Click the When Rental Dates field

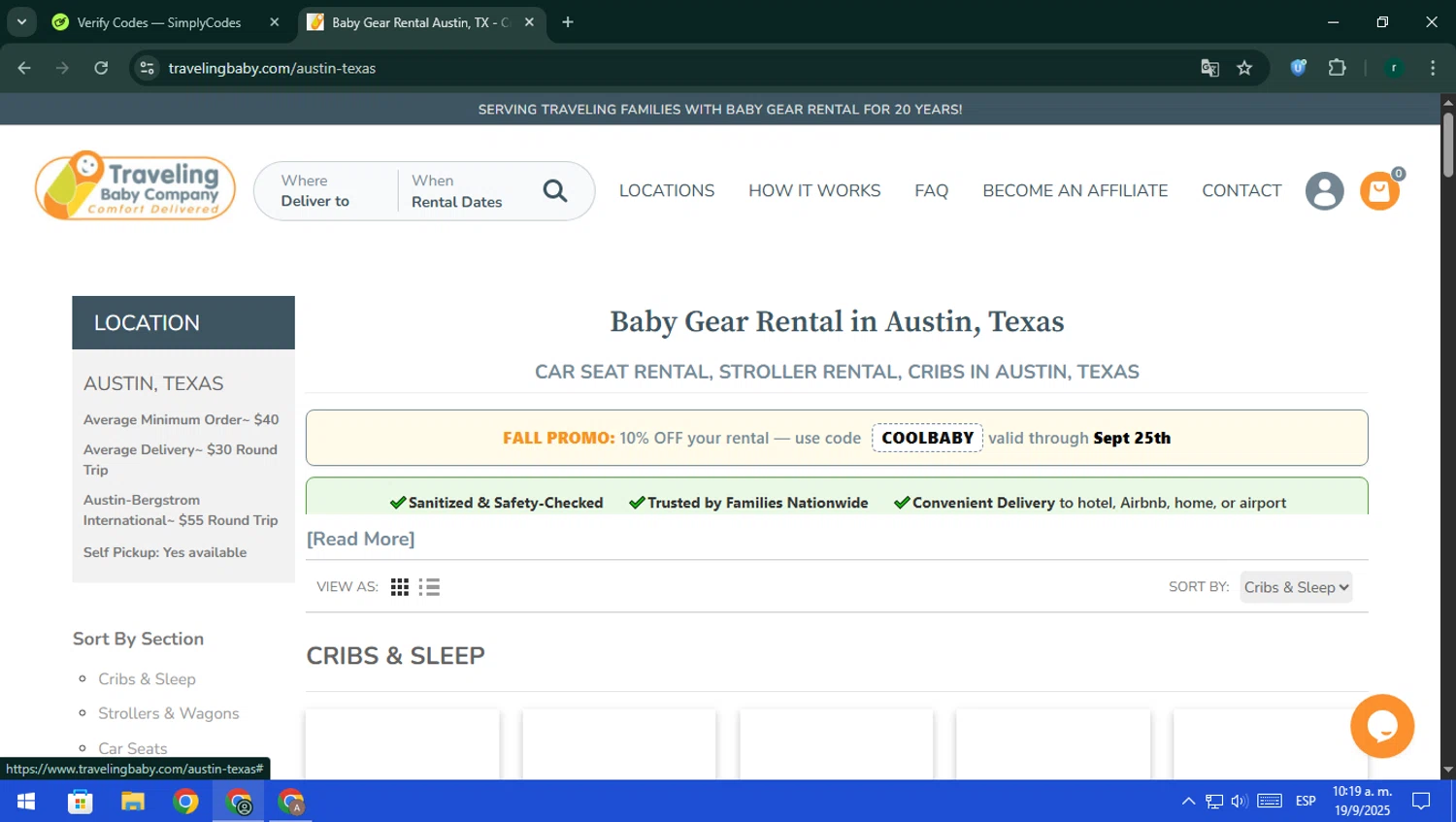tap(457, 191)
